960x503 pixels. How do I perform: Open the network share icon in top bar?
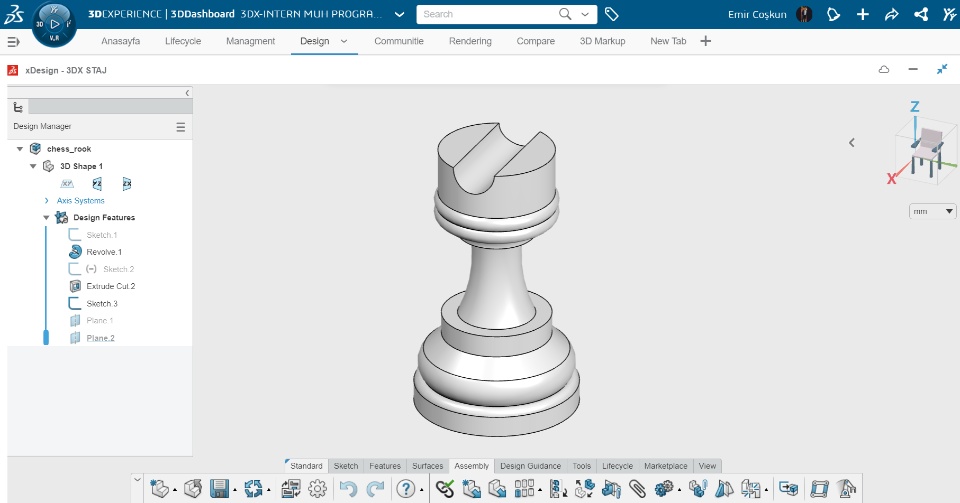click(921, 14)
